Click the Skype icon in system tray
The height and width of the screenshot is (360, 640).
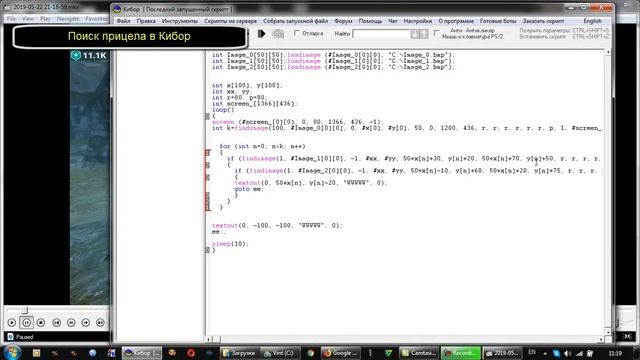556,353
